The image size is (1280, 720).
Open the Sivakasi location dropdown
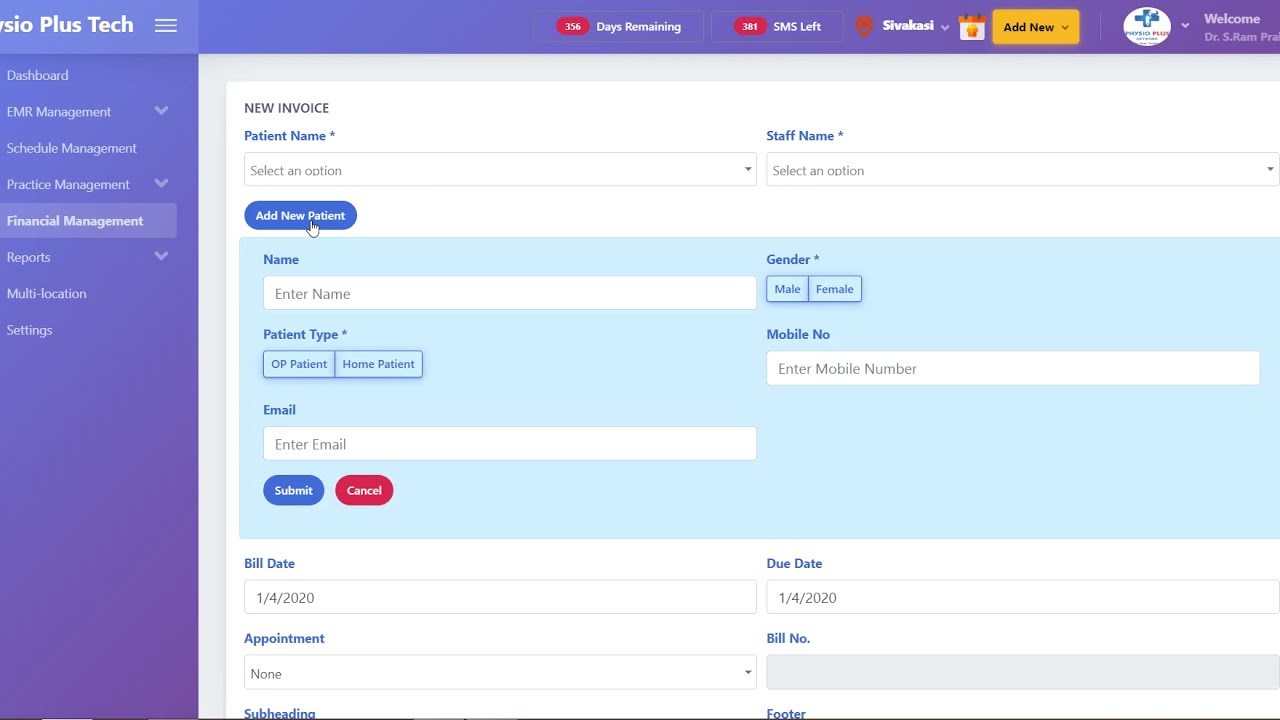915,26
